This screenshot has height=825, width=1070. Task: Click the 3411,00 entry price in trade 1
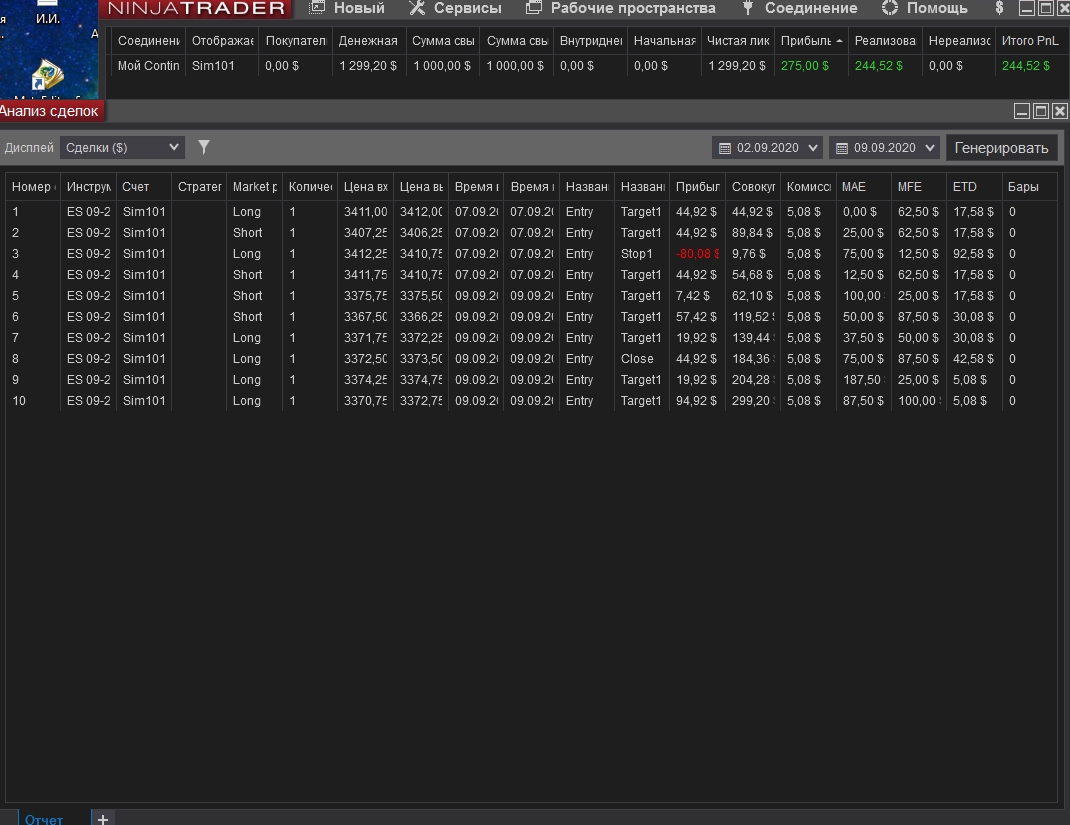pos(365,212)
